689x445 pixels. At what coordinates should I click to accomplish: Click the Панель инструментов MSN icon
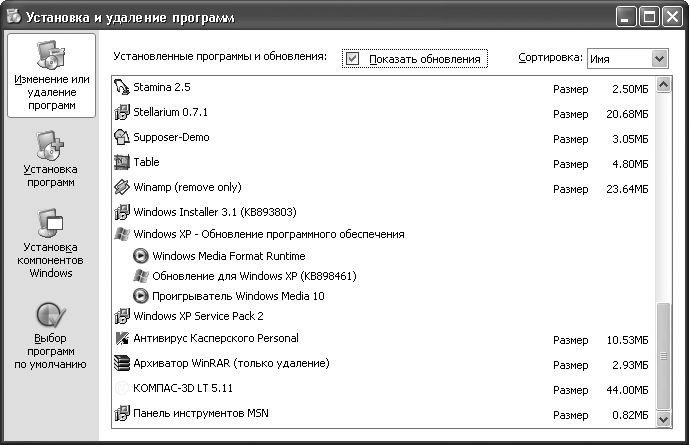click(122, 414)
